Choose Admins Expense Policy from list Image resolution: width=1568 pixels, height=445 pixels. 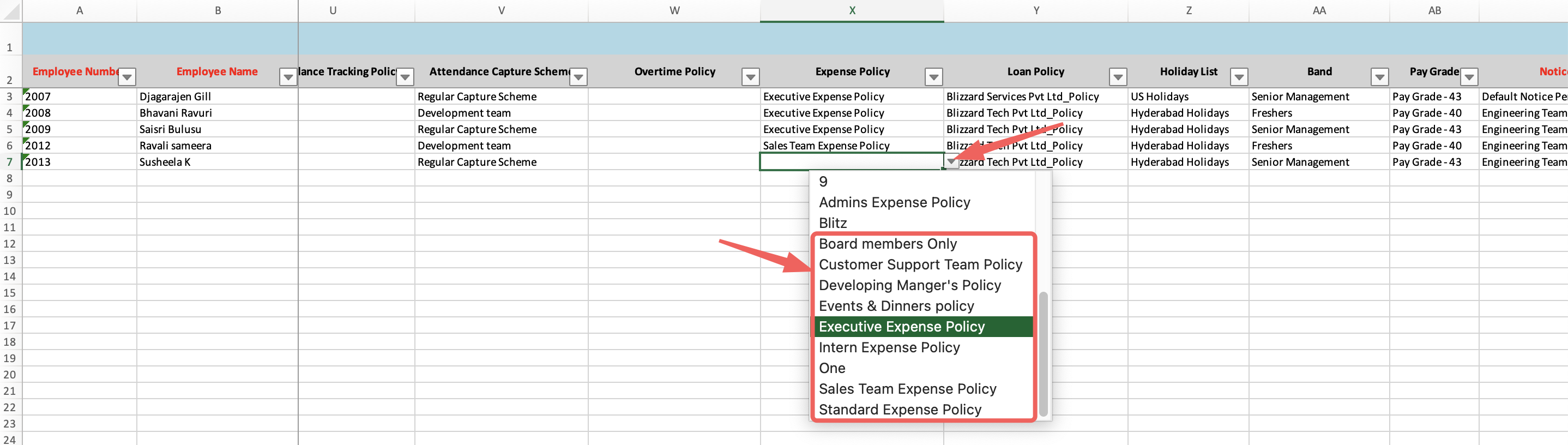coord(894,203)
